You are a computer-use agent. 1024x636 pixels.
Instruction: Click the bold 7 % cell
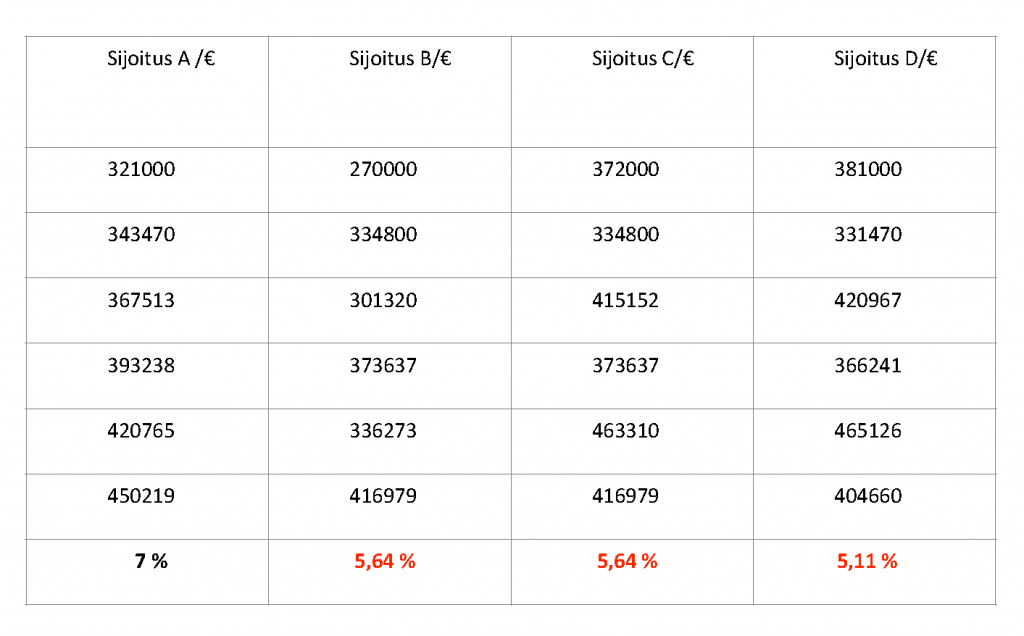click(x=151, y=561)
